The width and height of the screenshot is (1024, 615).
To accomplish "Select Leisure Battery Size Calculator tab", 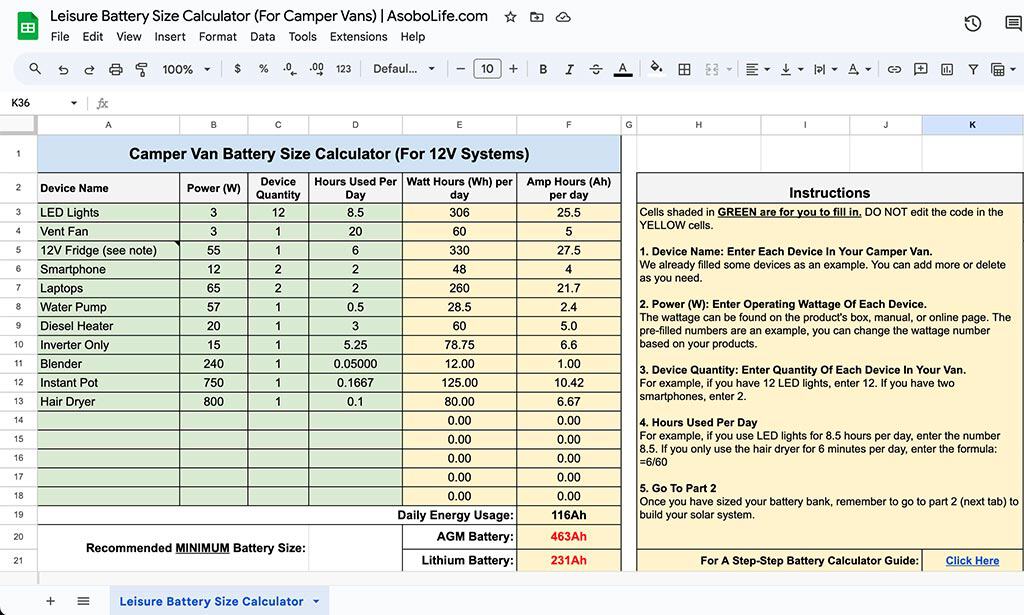I will 211,601.
